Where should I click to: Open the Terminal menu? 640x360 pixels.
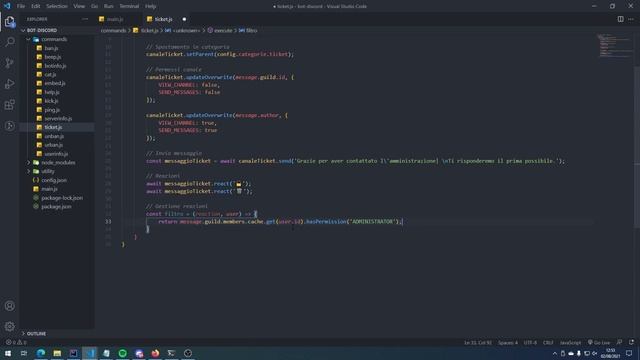tap(129, 6)
